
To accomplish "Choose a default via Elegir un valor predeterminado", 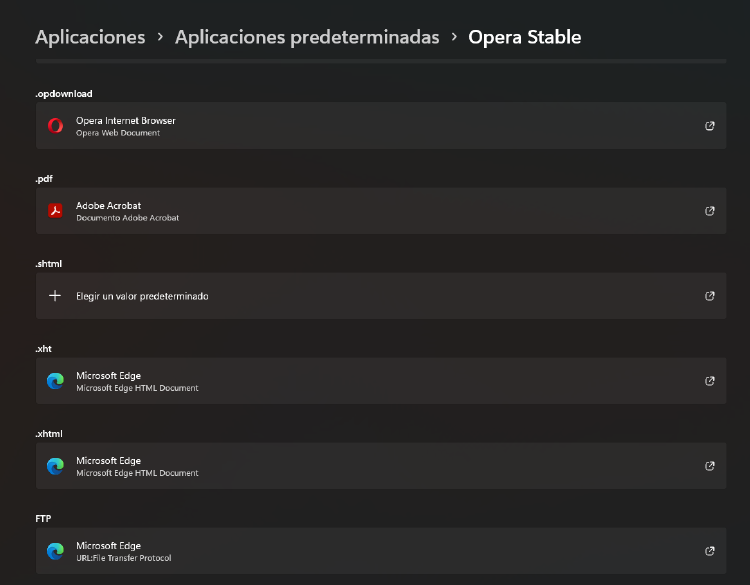I will 142,296.
